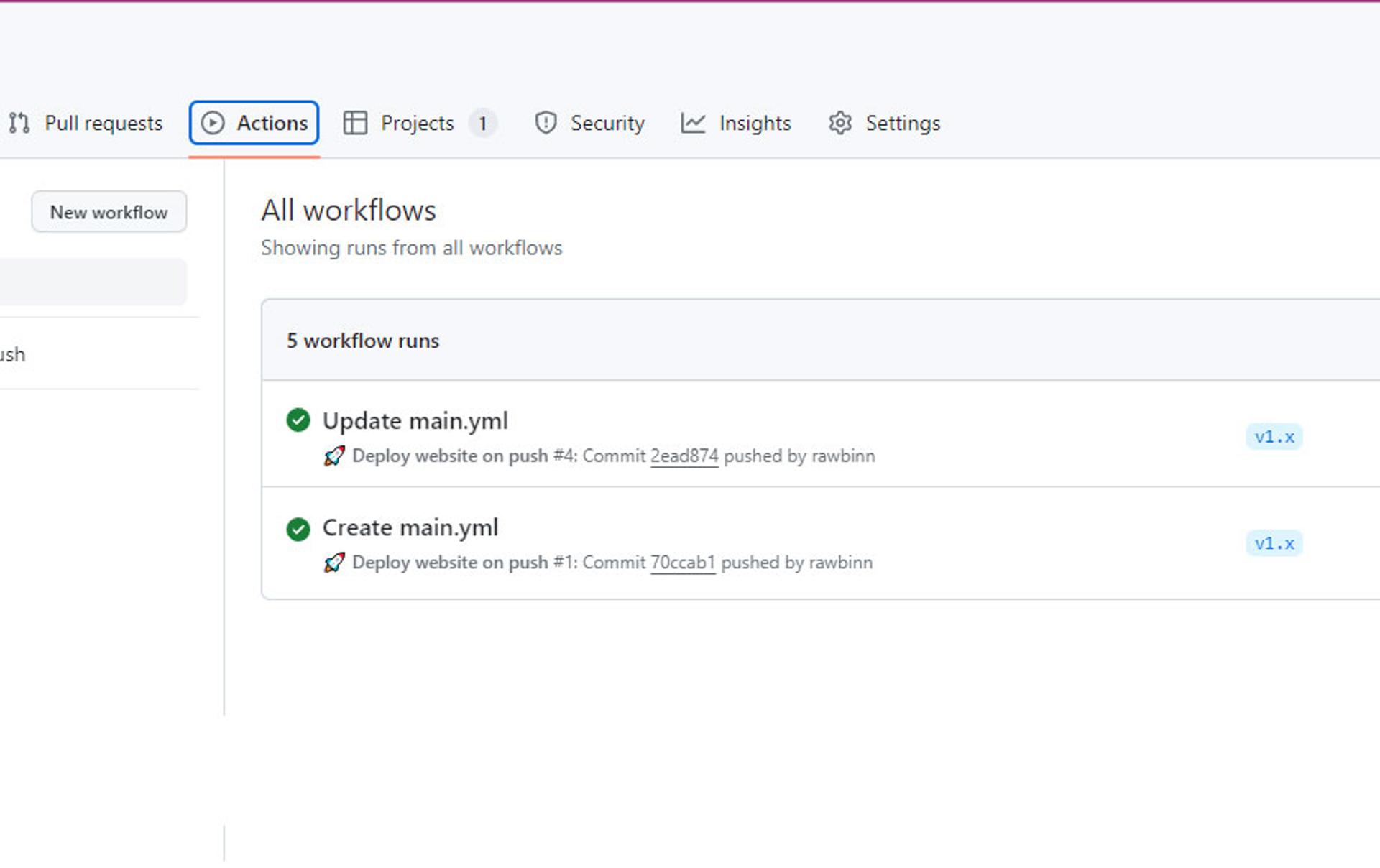Click the Insights graph icon
Viewport: 1380px width, 868px height.
[x=693, y=123]
